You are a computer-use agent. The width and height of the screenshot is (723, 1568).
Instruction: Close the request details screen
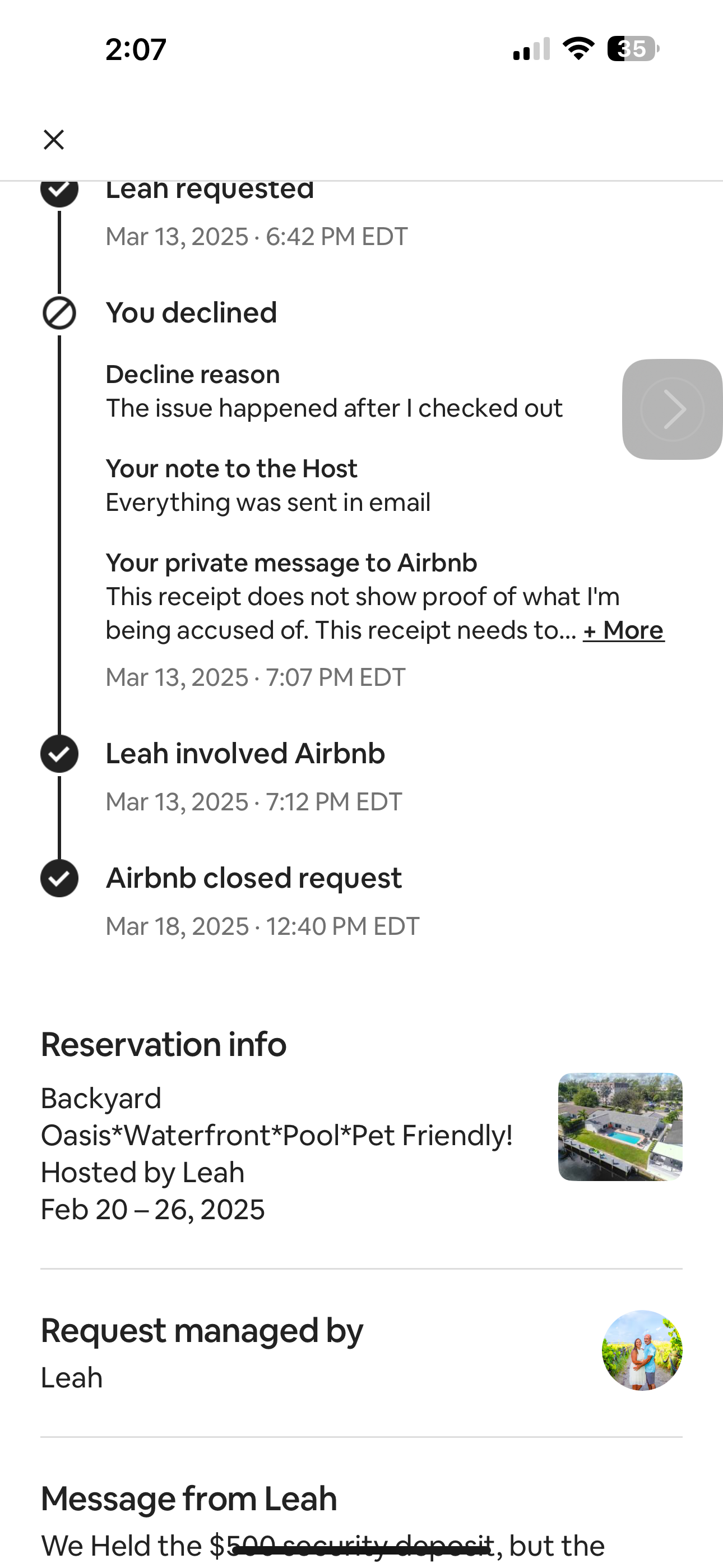click(54, 140)
